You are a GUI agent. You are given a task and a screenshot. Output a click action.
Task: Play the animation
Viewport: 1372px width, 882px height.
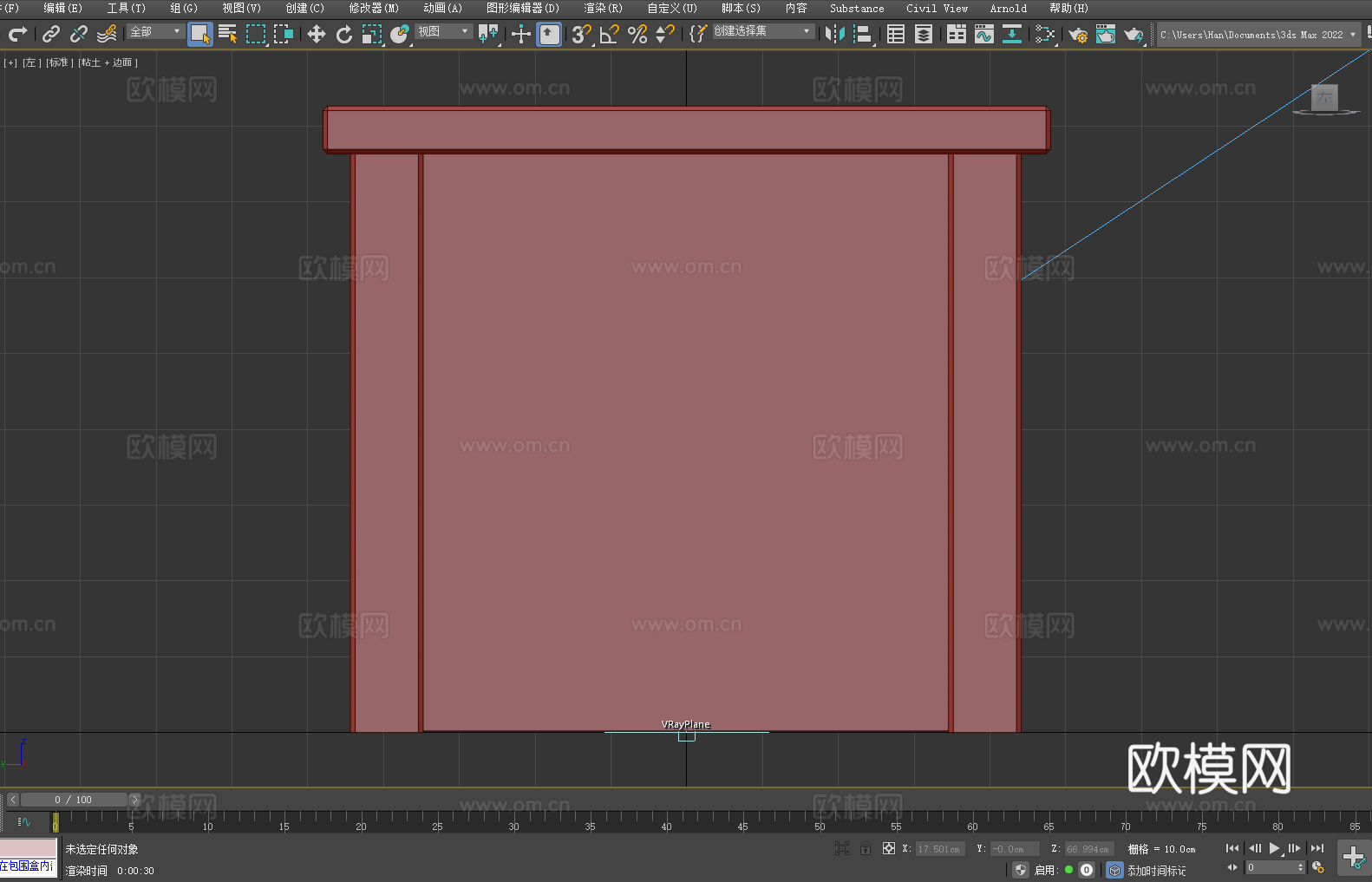(1275, 848)
